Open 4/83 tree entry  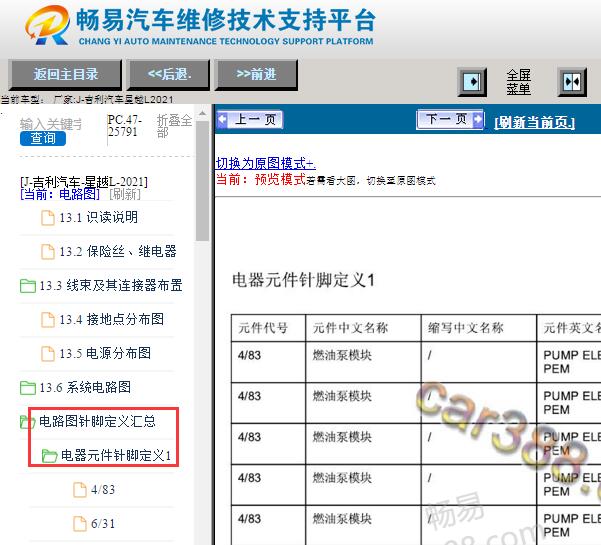(x=103, y=490)
